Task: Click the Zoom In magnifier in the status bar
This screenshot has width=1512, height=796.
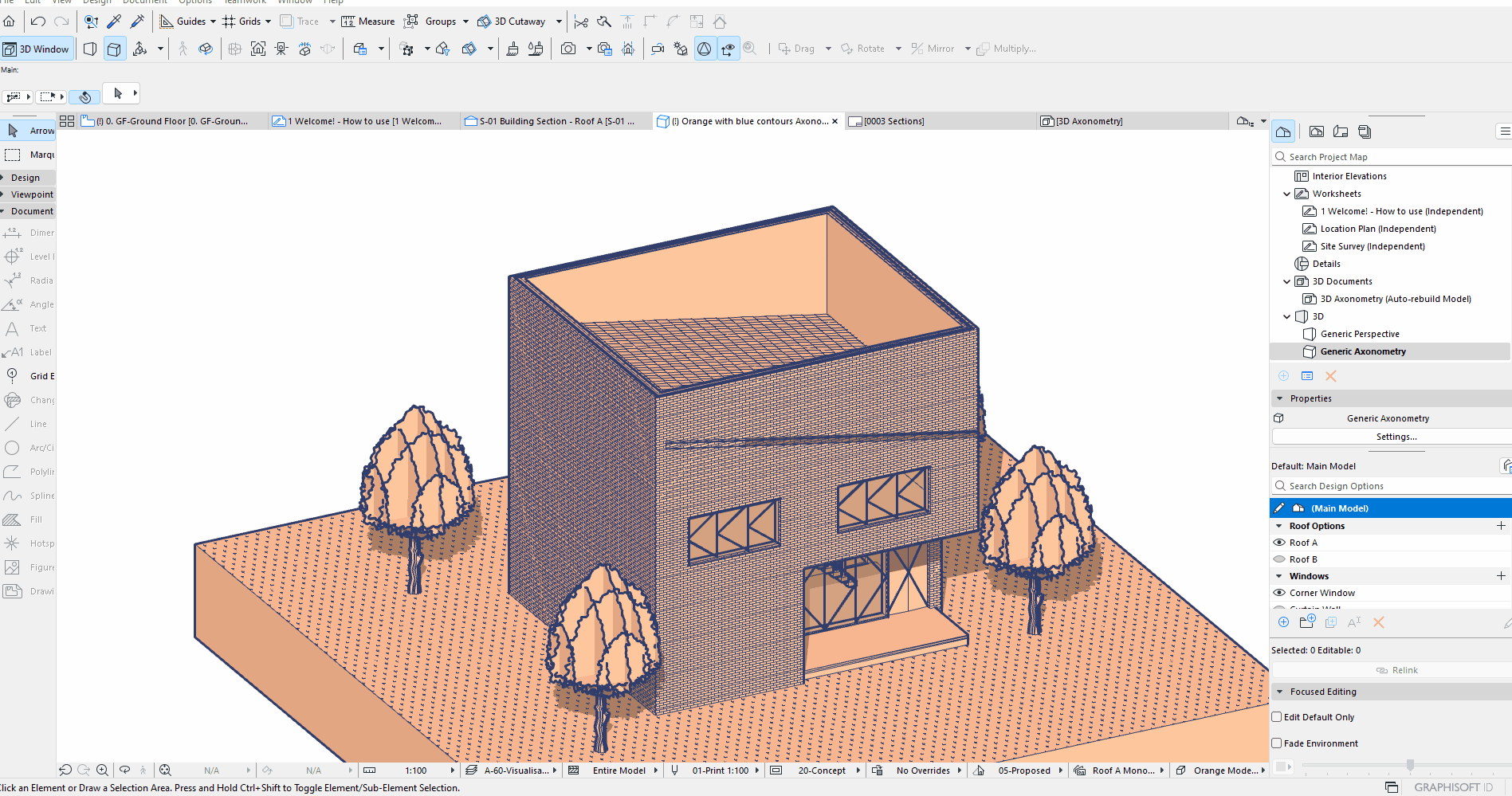Action: 102,771
